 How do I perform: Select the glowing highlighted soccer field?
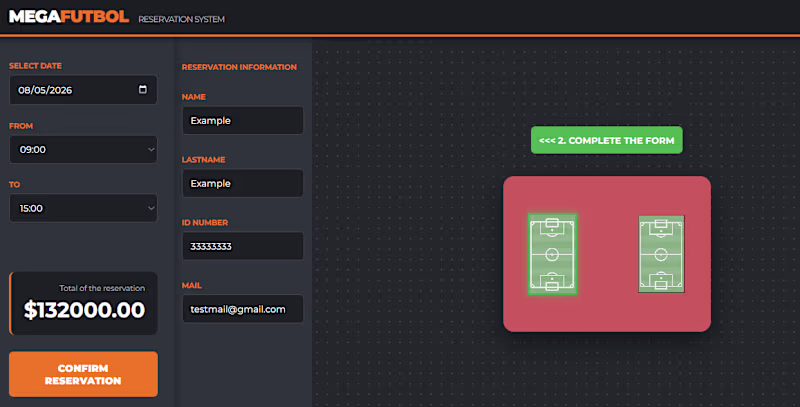pyautogui.click(x=552, y=254)
